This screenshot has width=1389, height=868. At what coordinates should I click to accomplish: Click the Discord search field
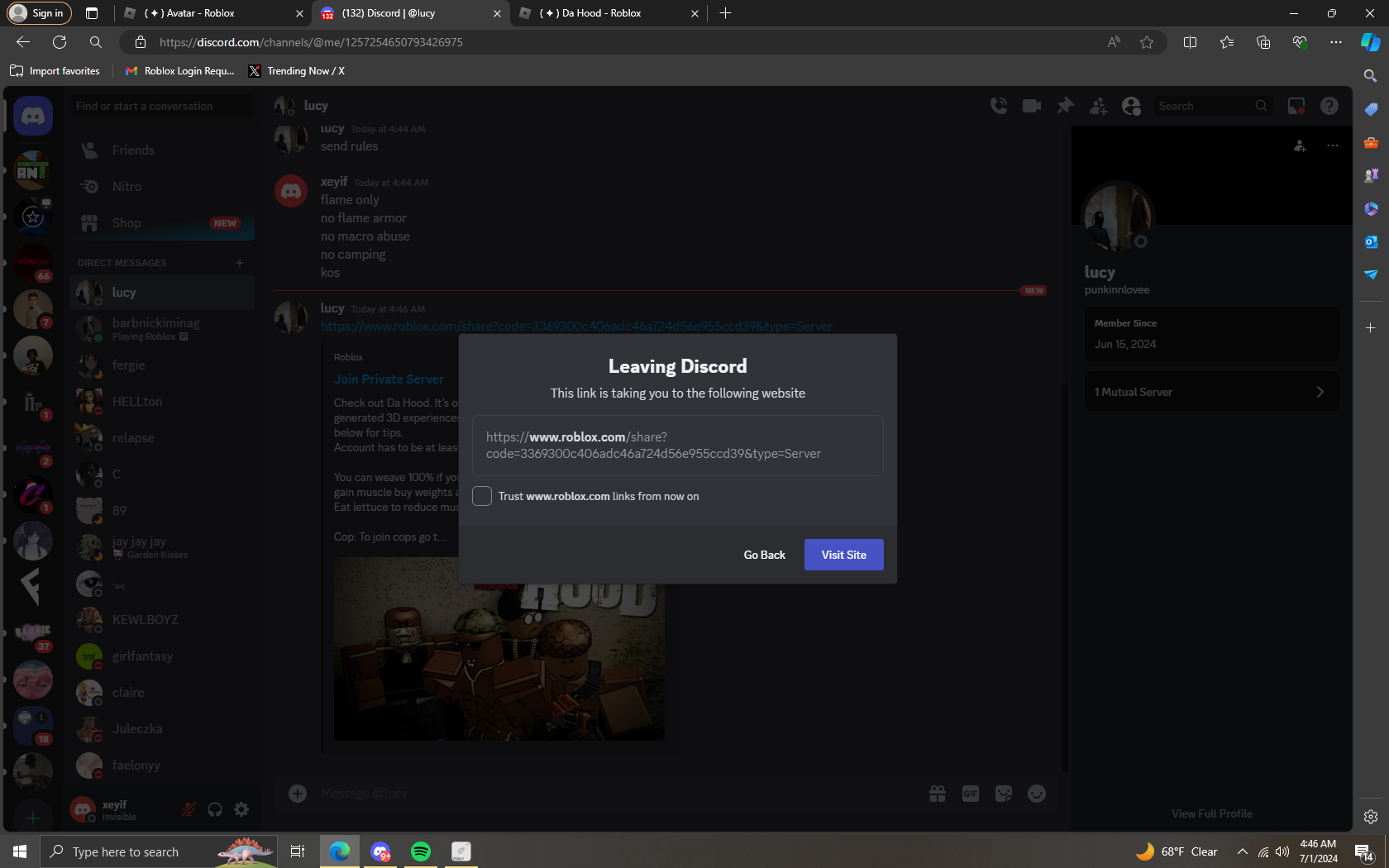click(x=1213, y=106)
